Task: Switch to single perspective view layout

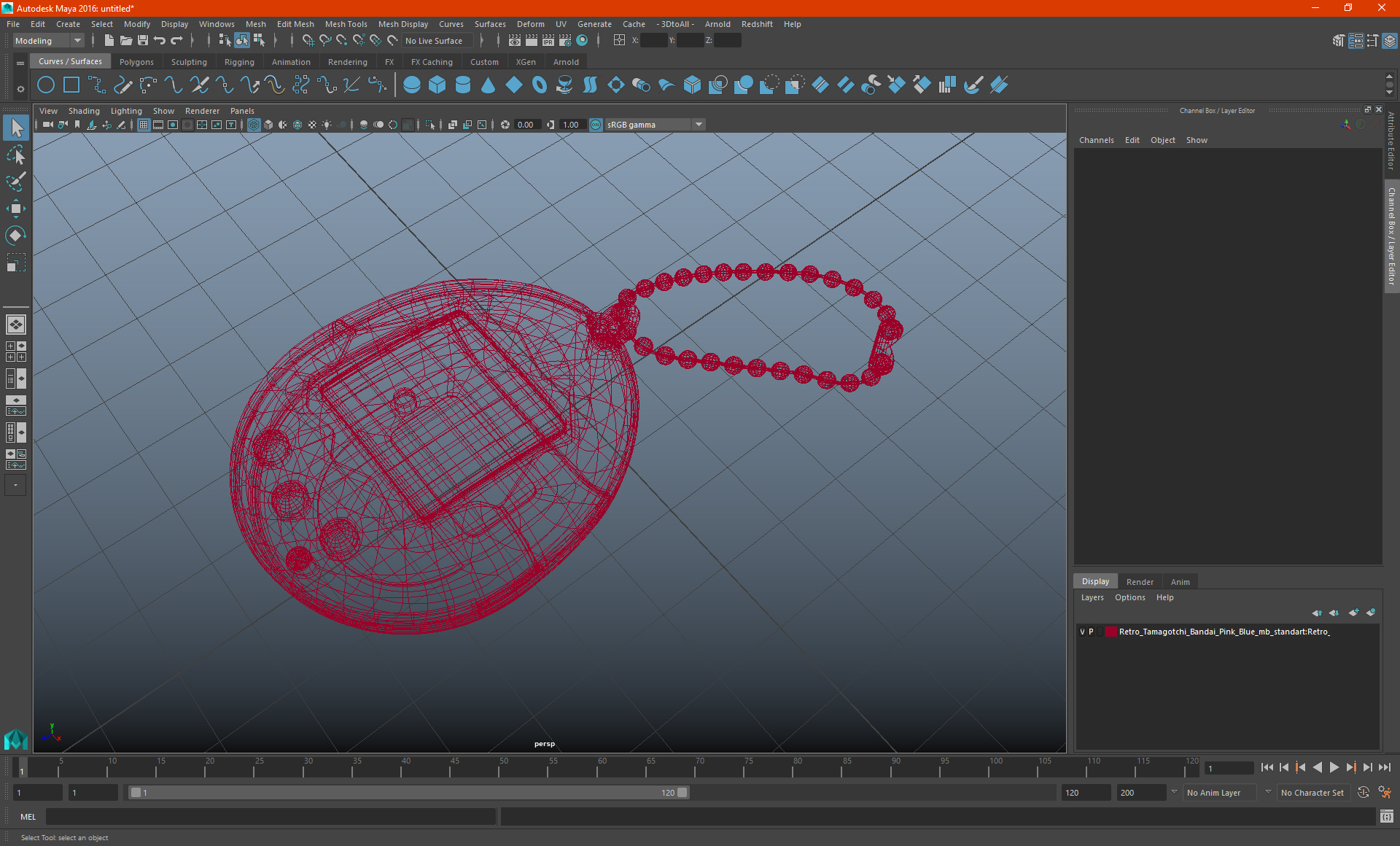Action: (15, 325)
